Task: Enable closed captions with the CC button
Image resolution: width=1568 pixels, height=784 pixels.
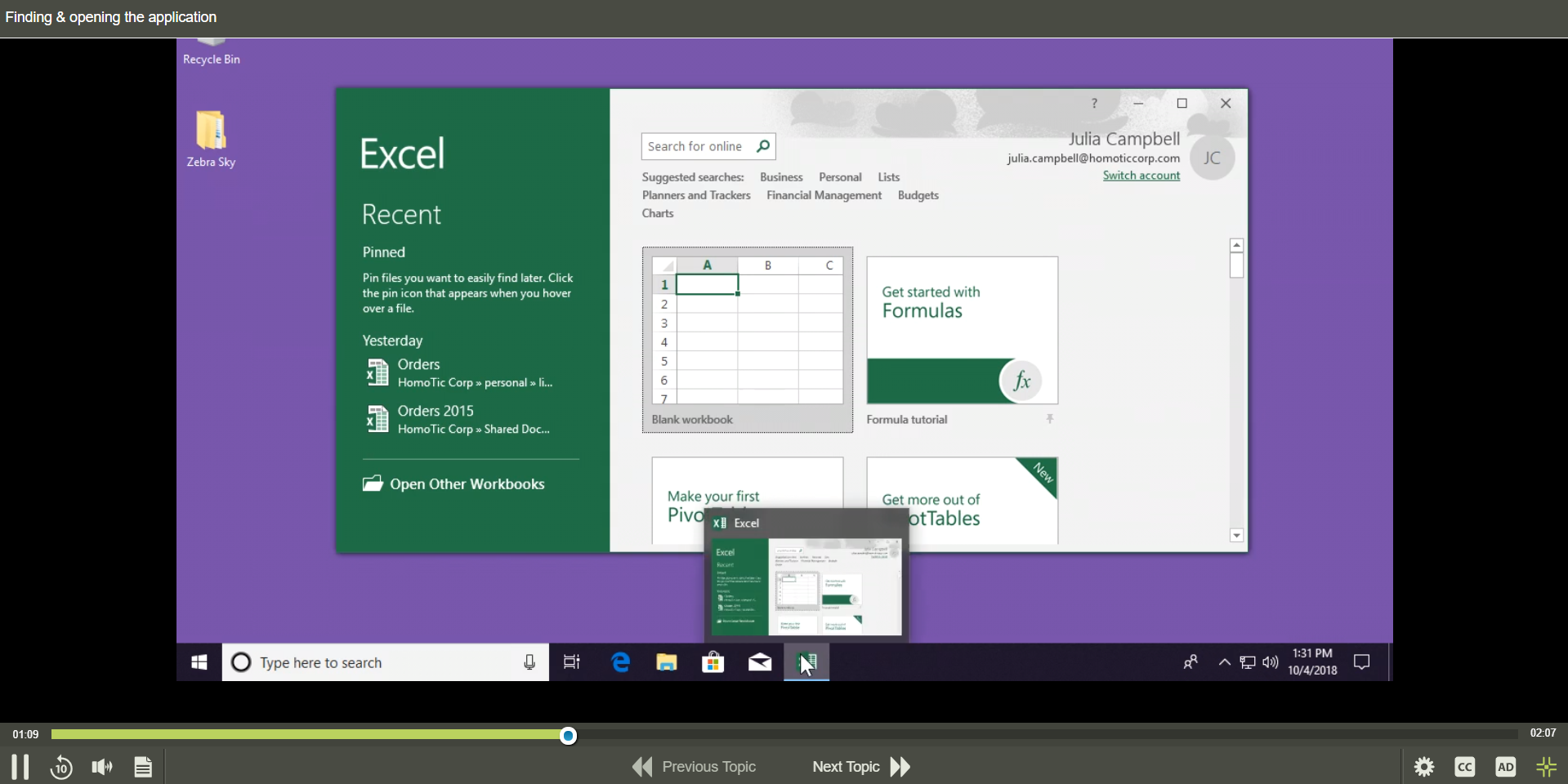Action: coord(1464,766)
